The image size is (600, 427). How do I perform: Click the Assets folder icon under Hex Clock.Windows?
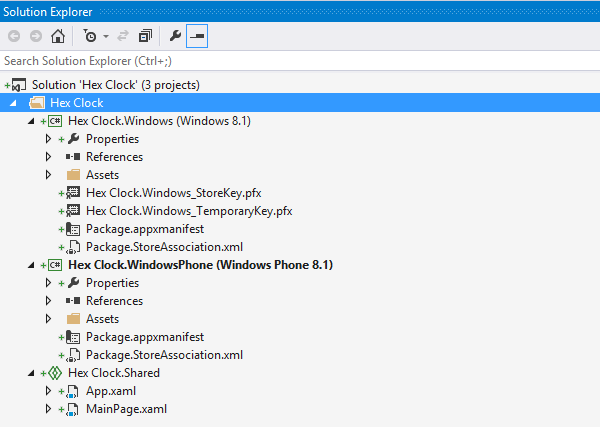73,175
